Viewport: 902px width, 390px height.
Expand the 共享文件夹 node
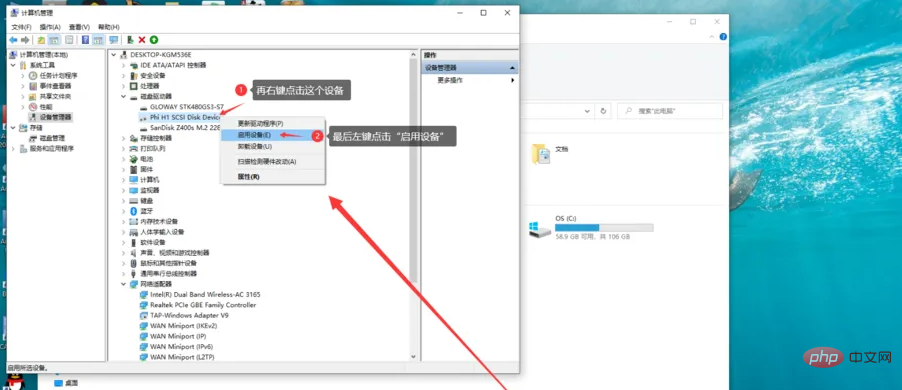[x=22, y=96]
